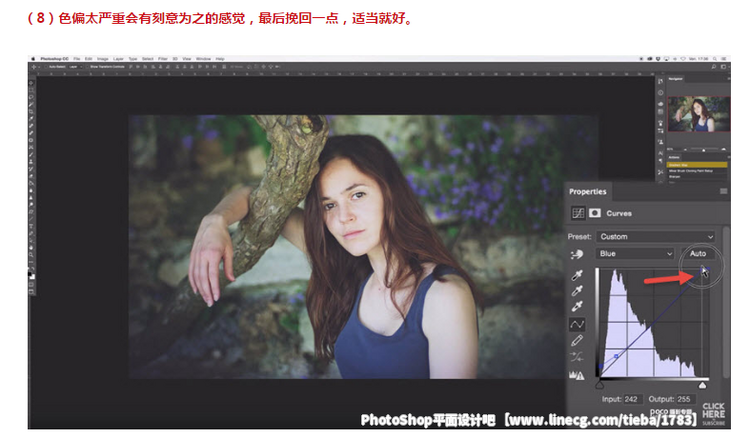This screenshot has height=438, width=750.
Task: Open the Image menu
Action: point(103,59)
